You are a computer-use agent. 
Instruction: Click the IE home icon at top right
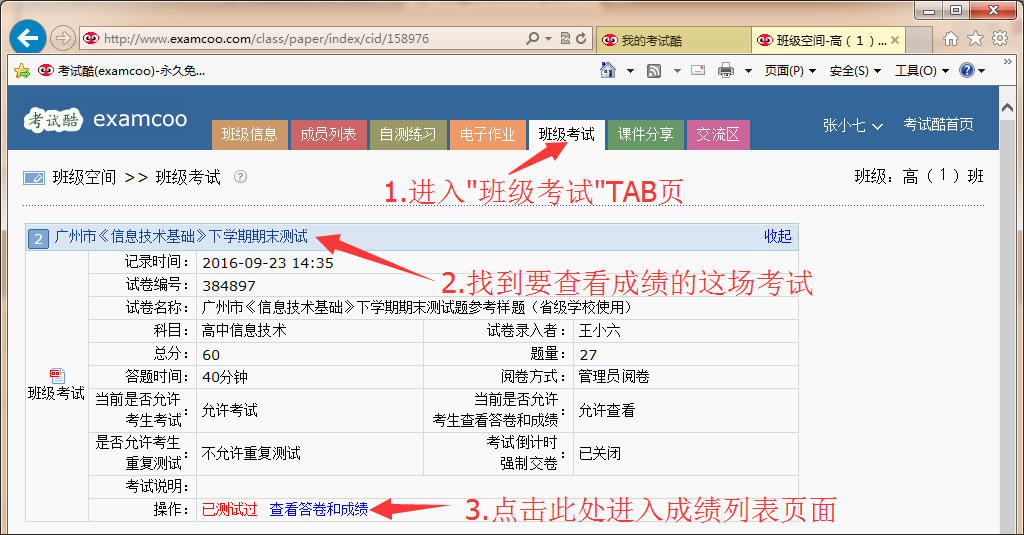coord(950,39)
